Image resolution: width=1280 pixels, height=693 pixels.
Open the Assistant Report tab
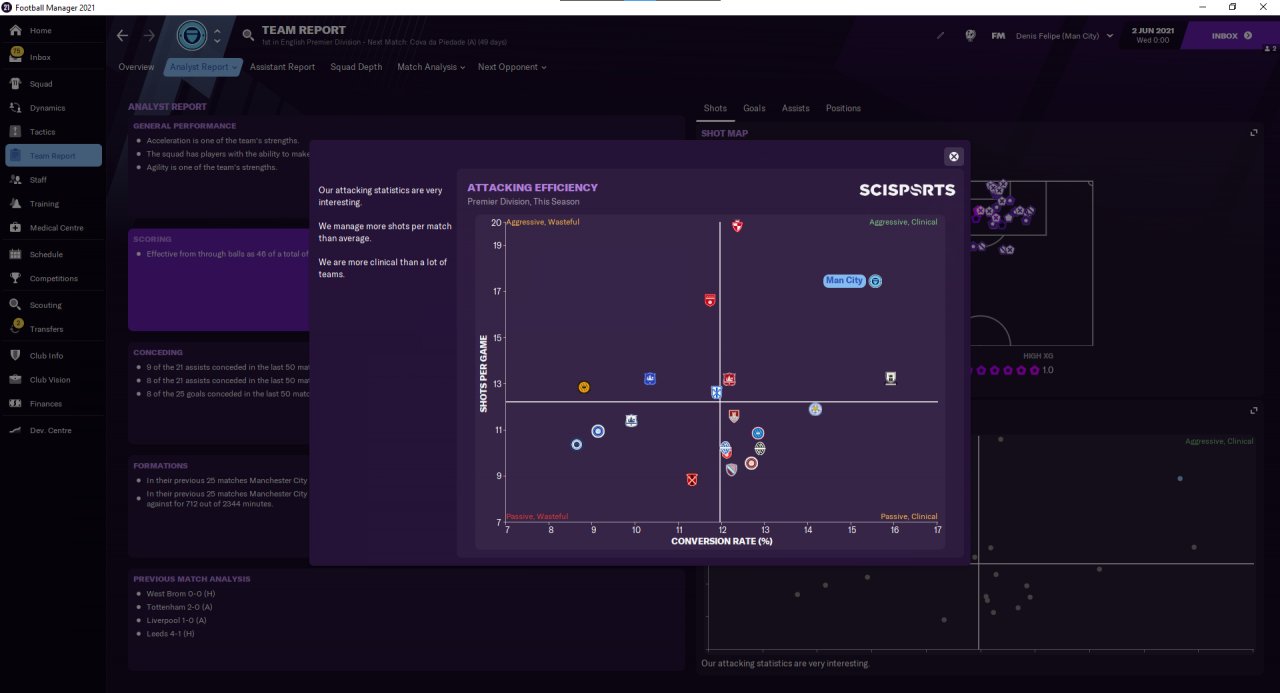point(282,67)
